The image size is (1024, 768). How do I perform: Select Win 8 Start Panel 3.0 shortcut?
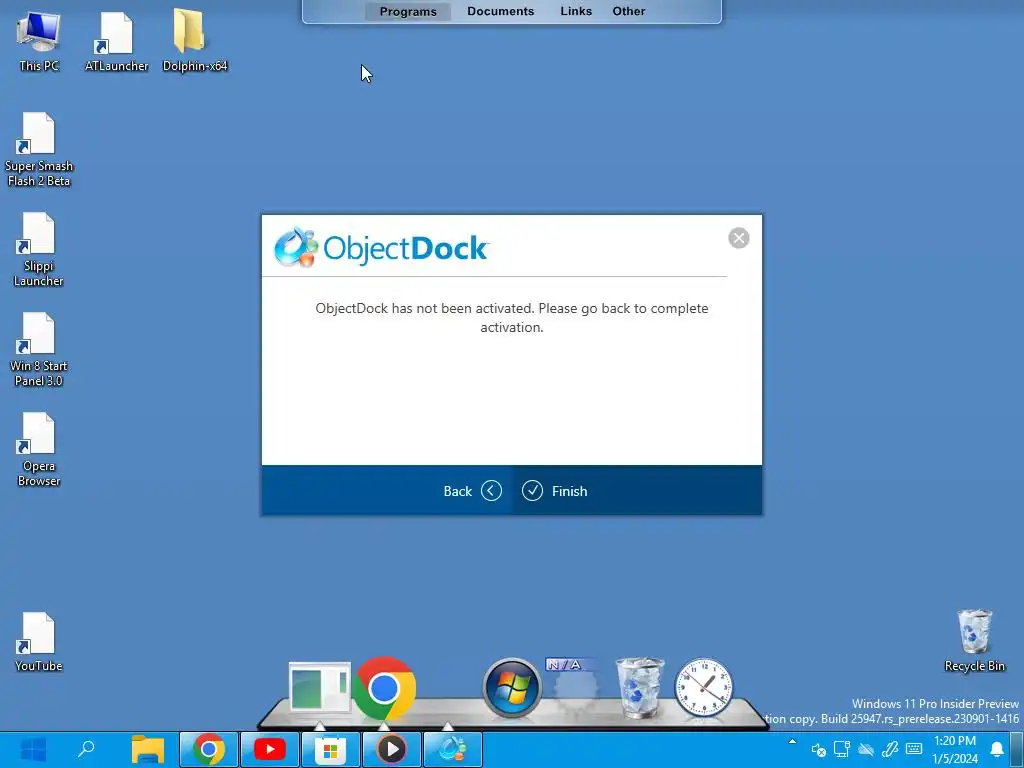[39, 349]
